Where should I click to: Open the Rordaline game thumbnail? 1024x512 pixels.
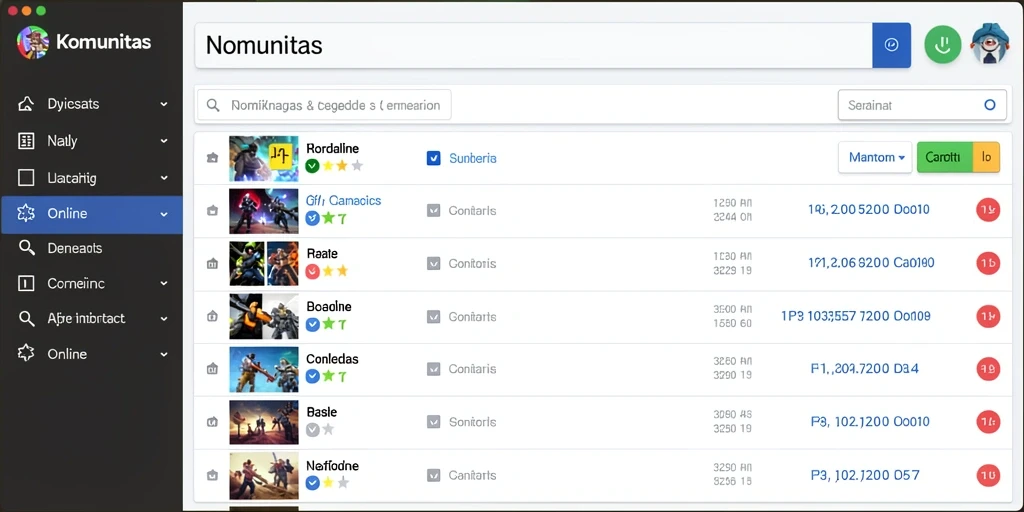coord(264,158)
